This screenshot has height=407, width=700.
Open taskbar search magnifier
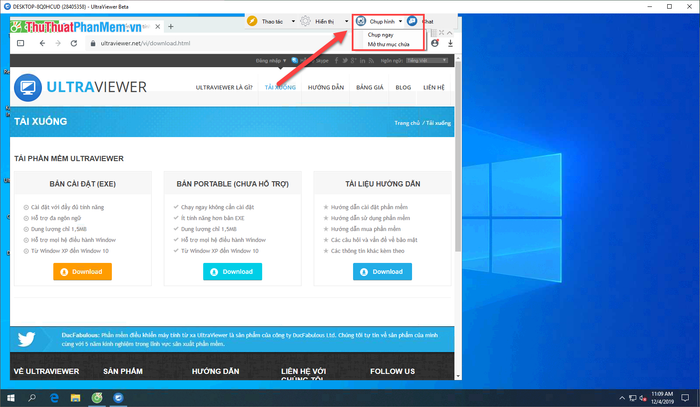point(32,398)
